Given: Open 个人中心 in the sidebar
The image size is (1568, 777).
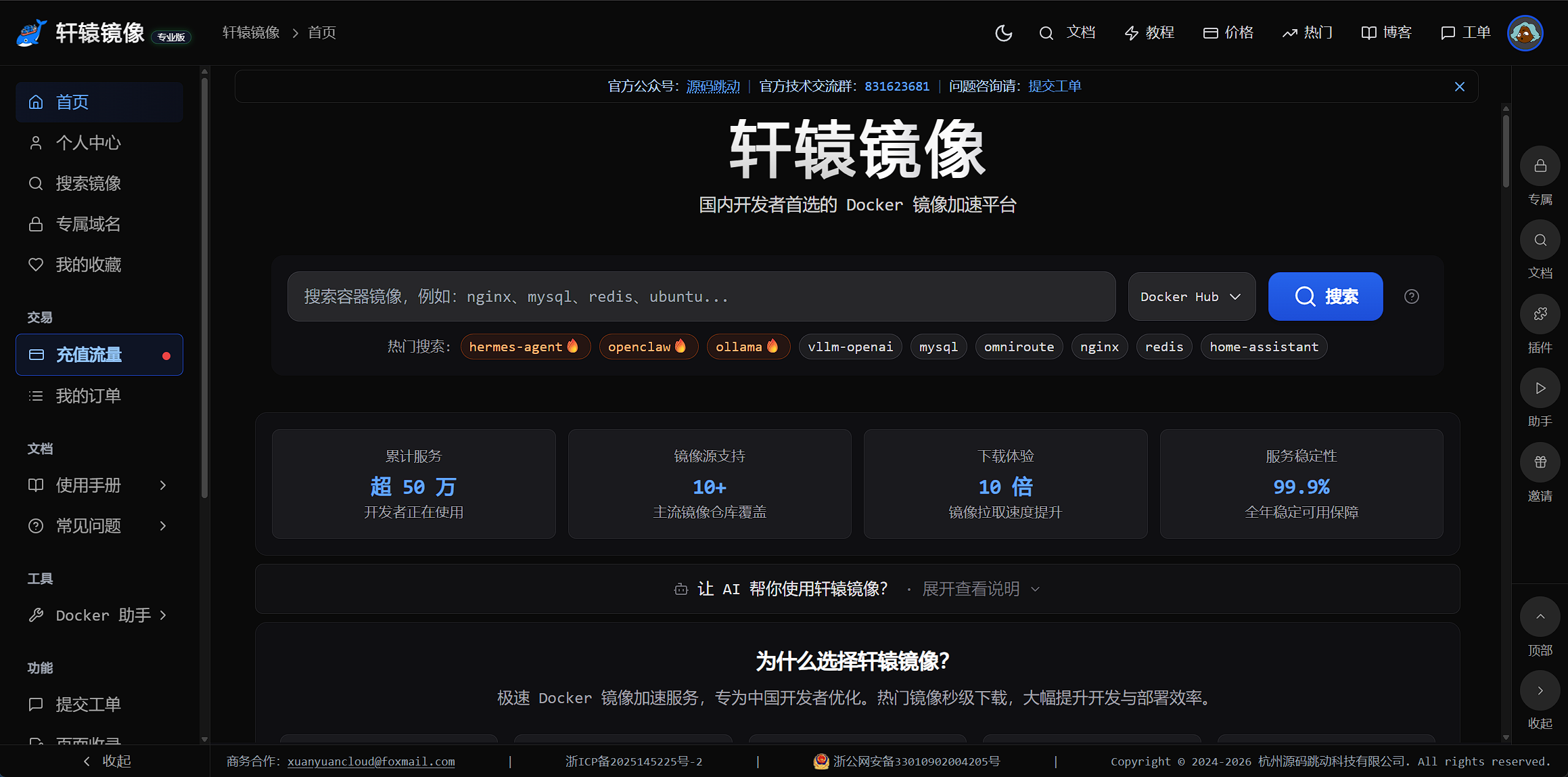Looking at the screenshot, I should click(99, 143).
